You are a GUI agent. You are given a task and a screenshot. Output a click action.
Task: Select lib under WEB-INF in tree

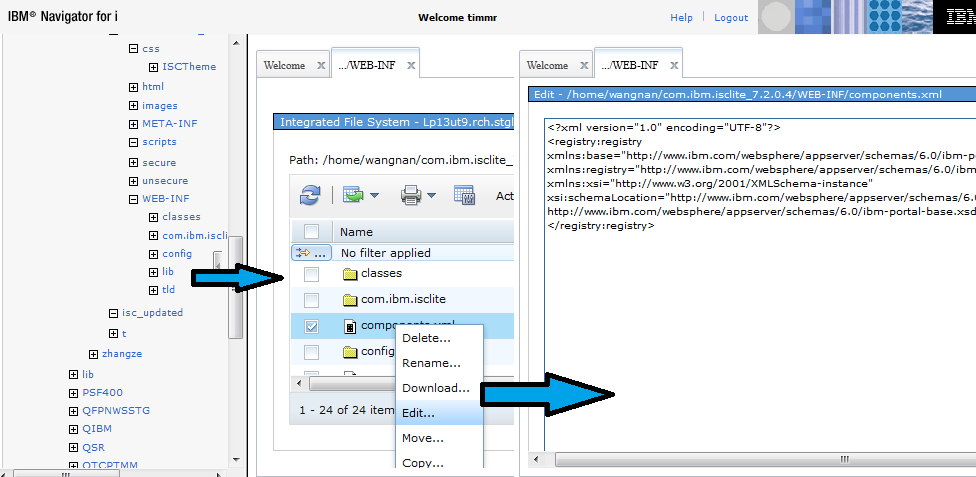pos(167,272)
